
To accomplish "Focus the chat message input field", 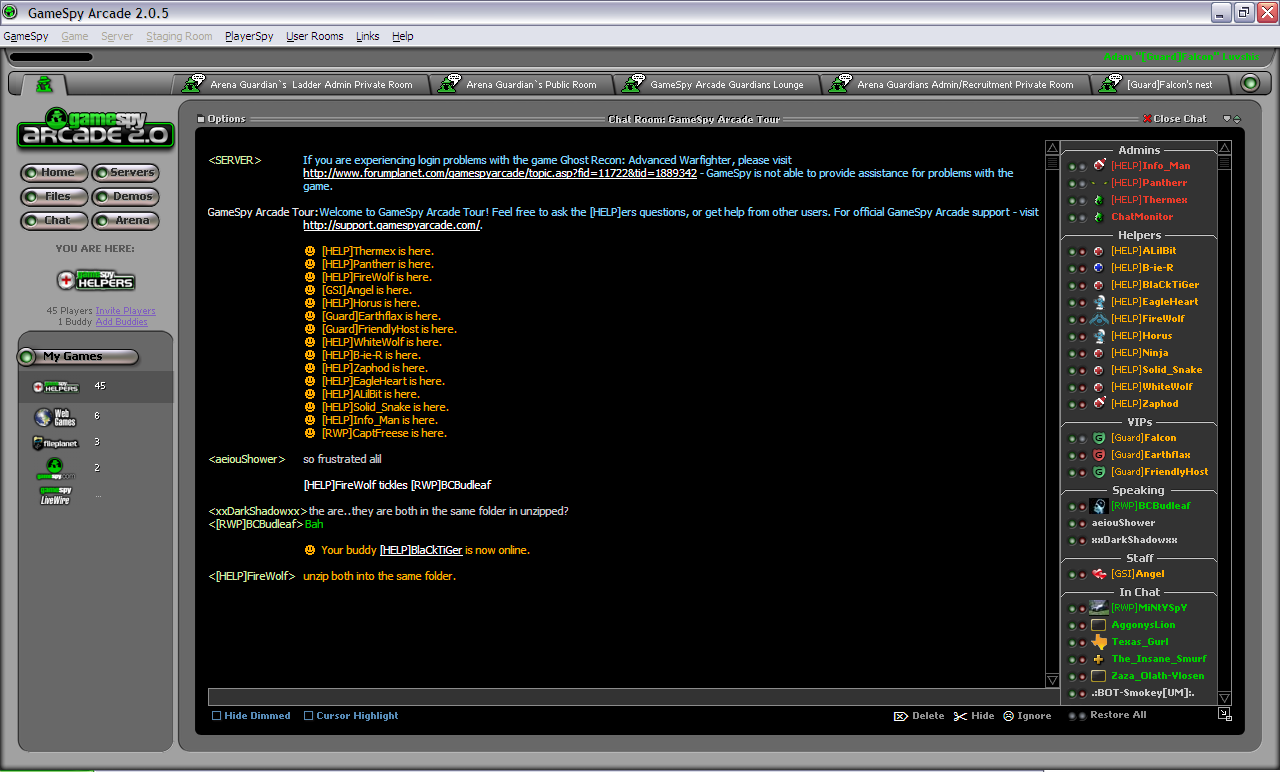I will coord(633,696).
